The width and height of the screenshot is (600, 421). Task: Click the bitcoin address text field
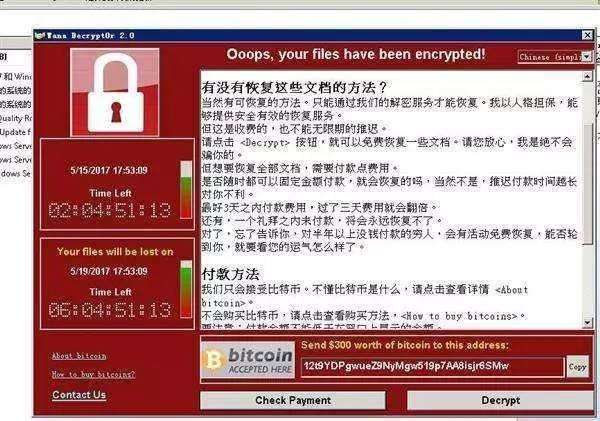coord(432,367)
